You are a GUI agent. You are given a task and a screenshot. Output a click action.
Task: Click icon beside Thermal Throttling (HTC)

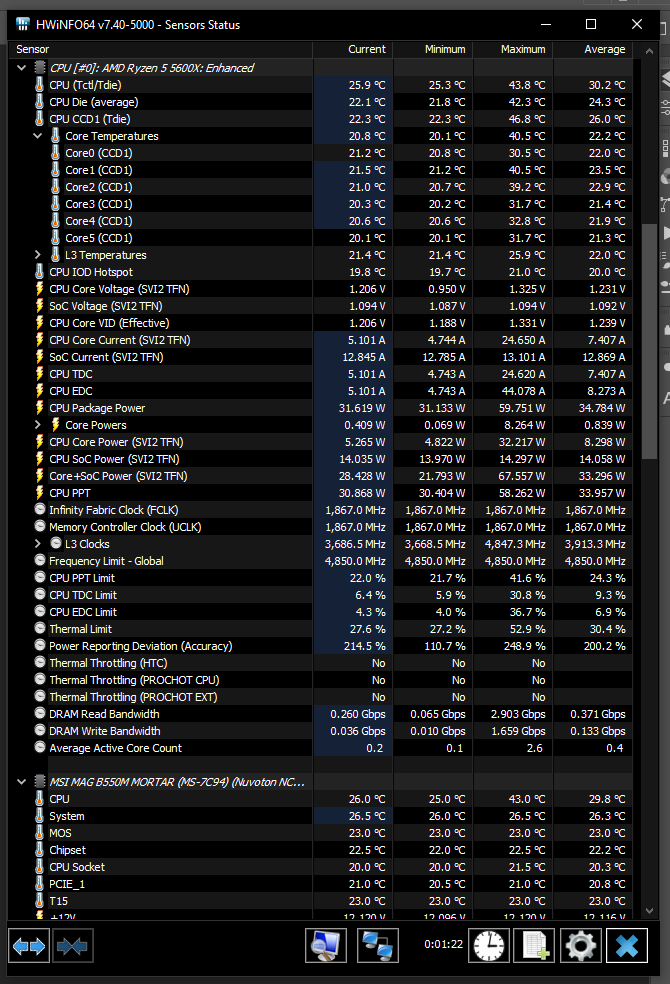(x=40, y=663)
